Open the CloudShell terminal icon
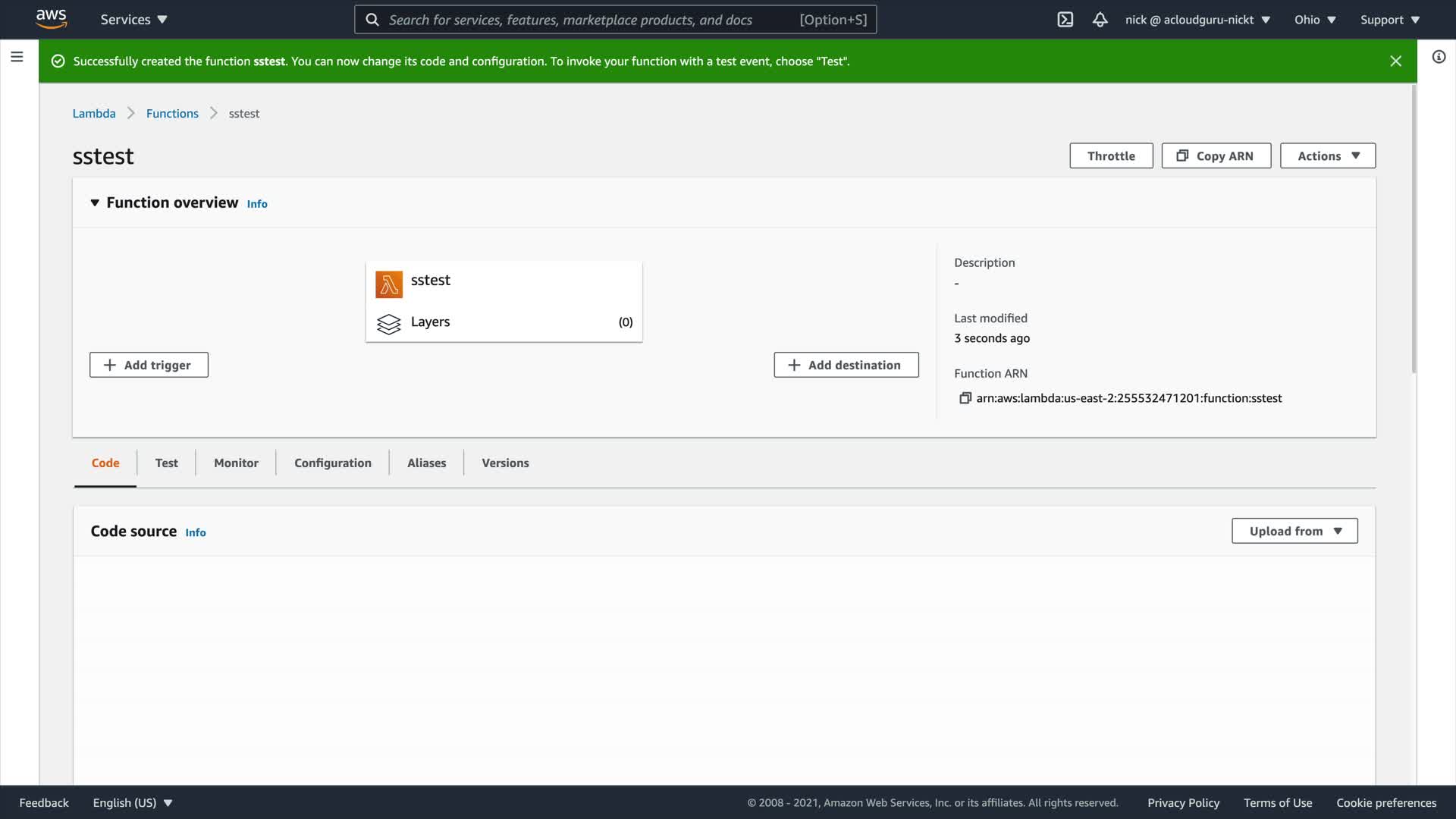This screenshot has height=819, width=1456. 1065,20
